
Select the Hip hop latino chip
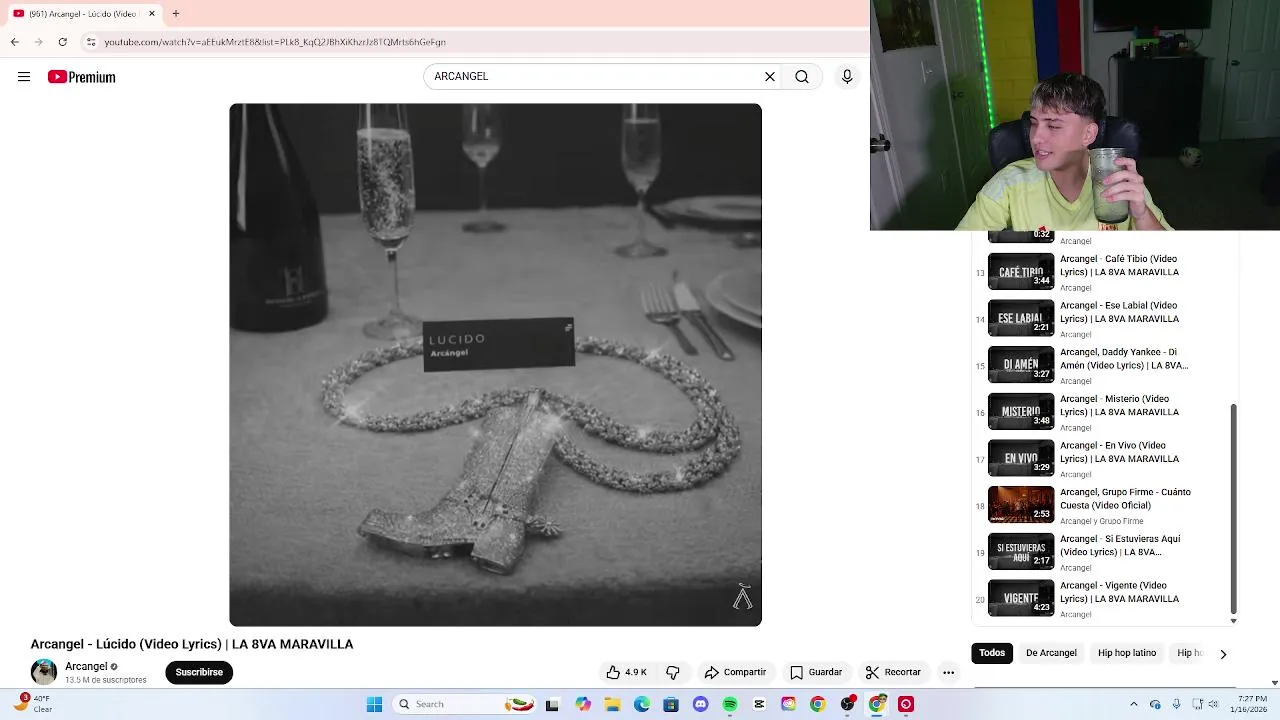tap(1127, 653)
